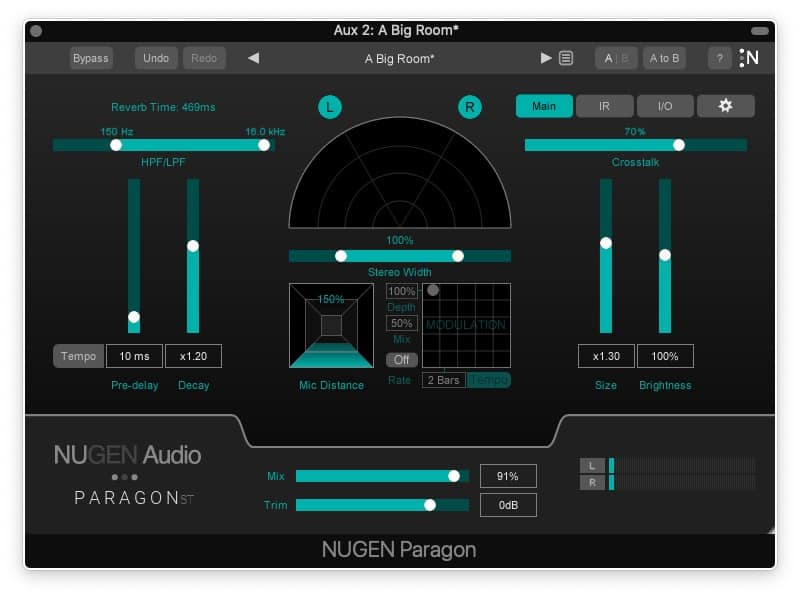Click the Mix slider handle
This screenshot has height=597, width=800.
click(x=454, y=476)
